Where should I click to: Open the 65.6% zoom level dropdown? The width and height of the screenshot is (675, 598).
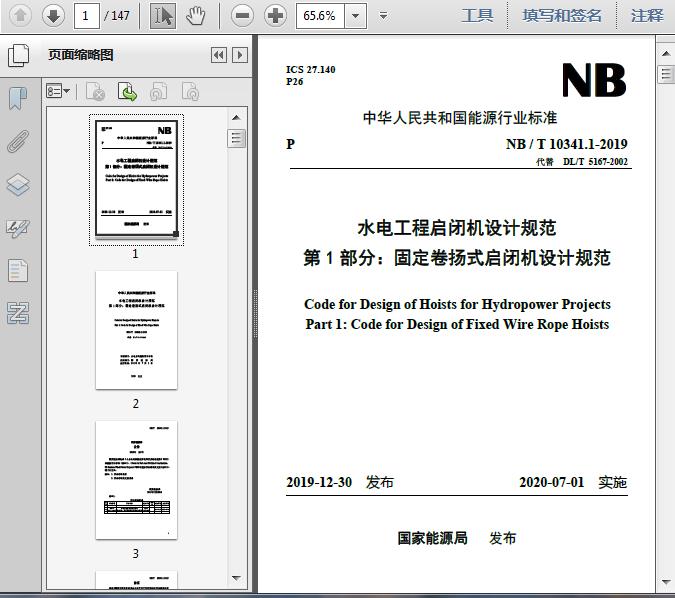pyautogui.click(x=357, y=15)
